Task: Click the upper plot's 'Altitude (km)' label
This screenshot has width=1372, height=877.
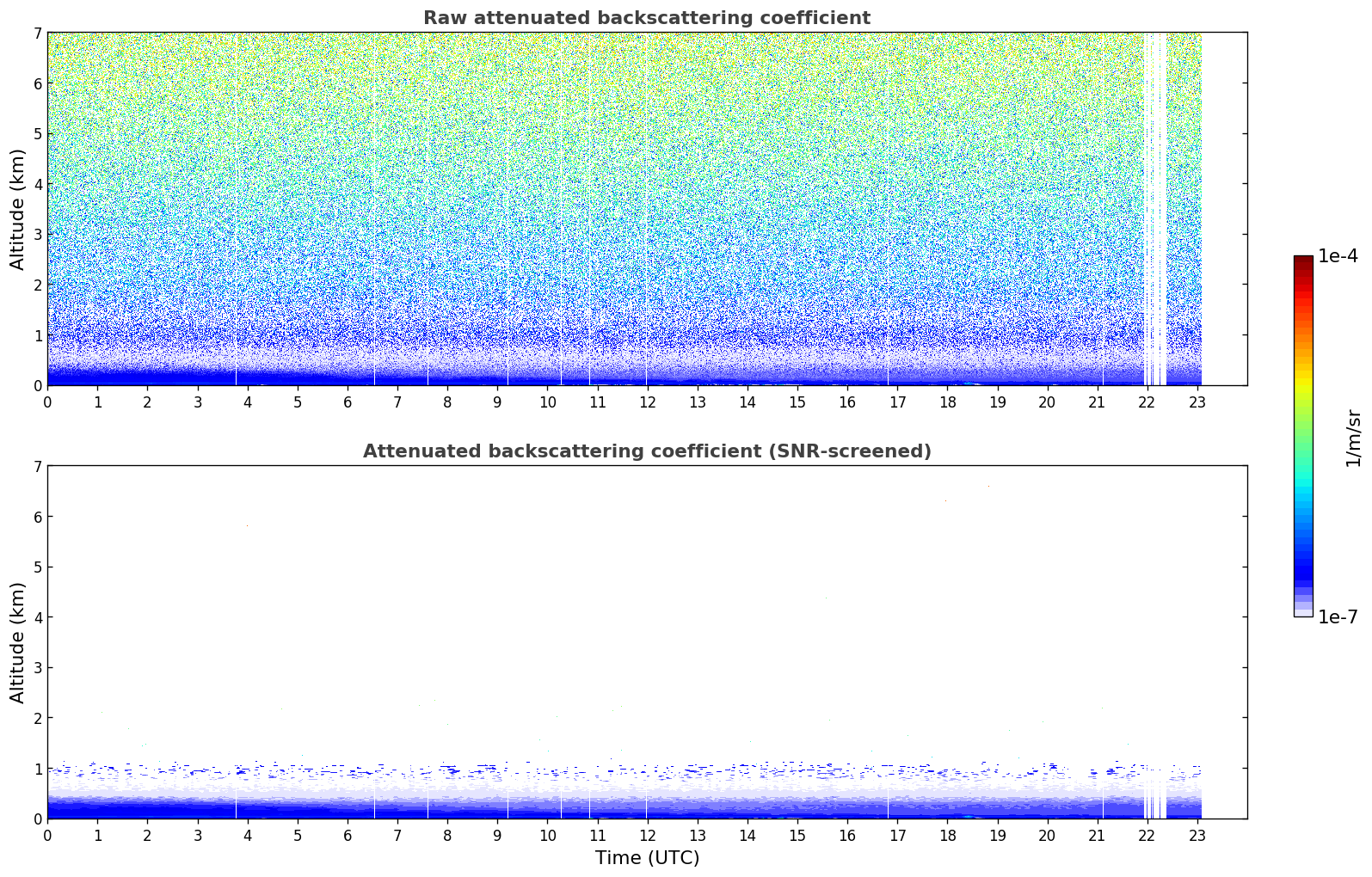Action: click(18, 209)
